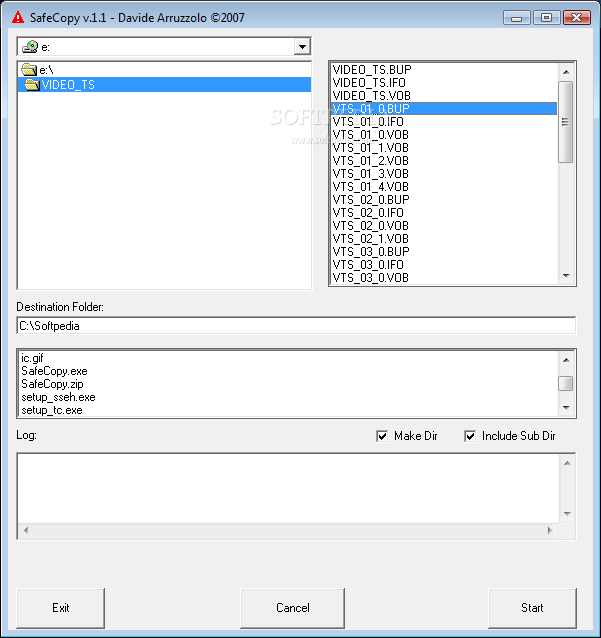Select file VTS_02_0.IFO
The image size is (601, 638).
(x=444, y=213)
